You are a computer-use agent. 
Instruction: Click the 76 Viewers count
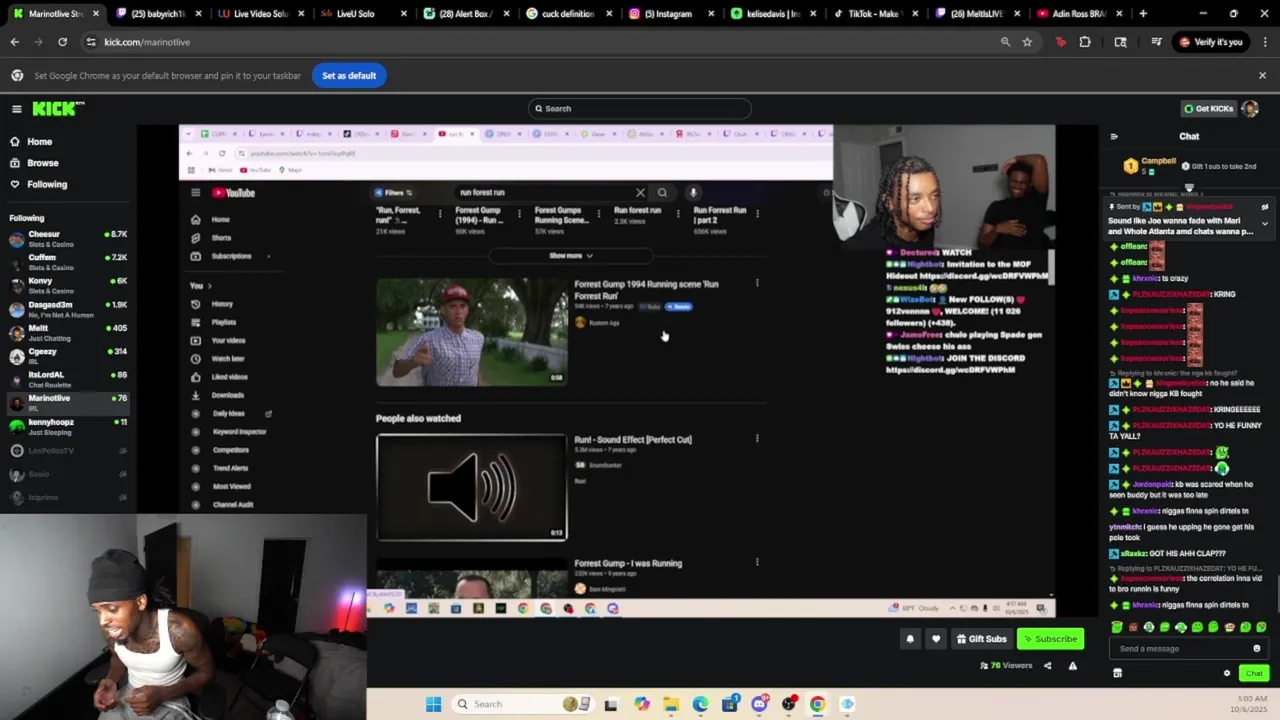pos(1005,666)
